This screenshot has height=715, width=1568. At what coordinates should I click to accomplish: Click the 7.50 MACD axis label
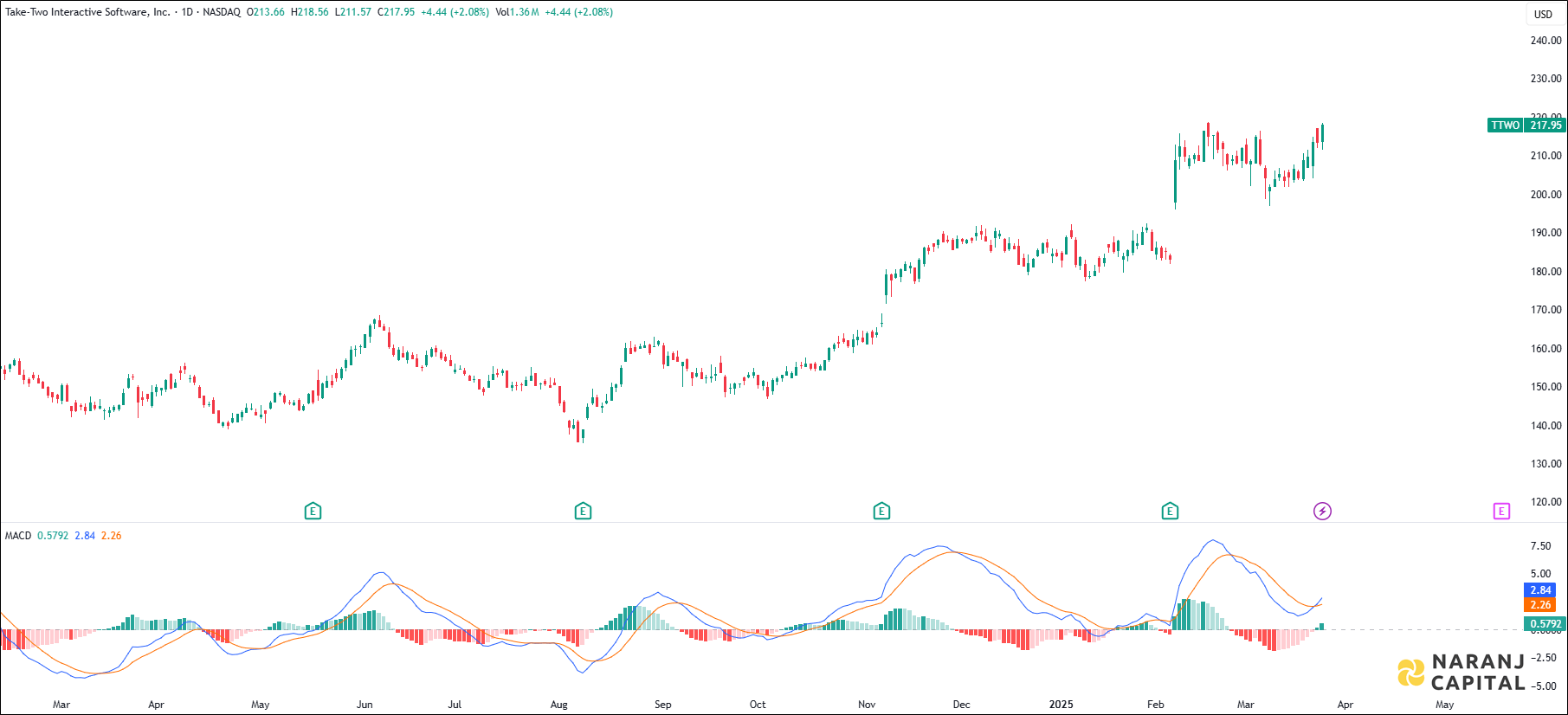[x=1541, y=546]
